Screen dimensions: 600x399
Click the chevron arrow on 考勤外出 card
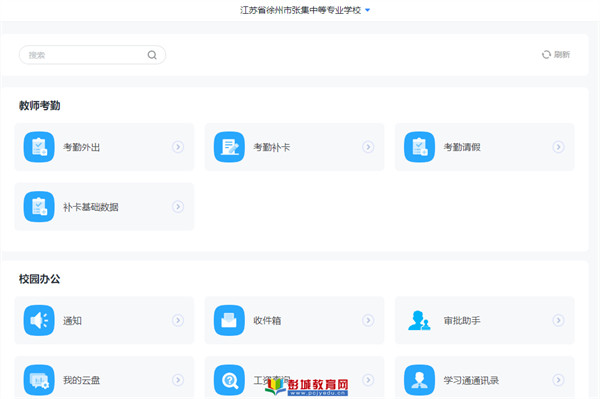click(178, 147)
